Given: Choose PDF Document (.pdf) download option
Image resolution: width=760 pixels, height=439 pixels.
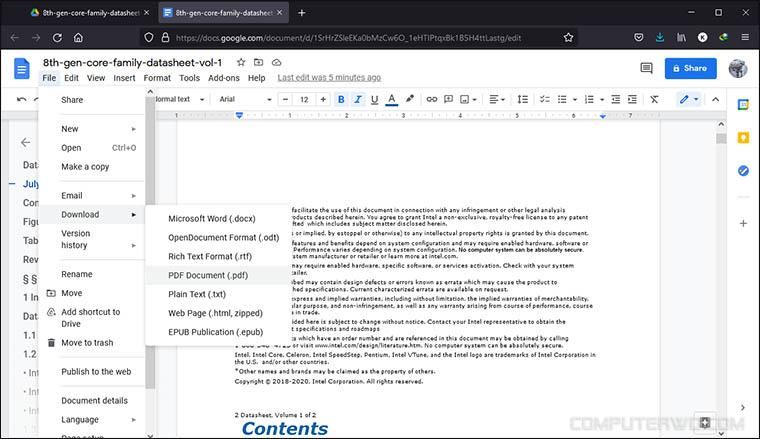Looking at the screenshot, I should tap(218, 275).
